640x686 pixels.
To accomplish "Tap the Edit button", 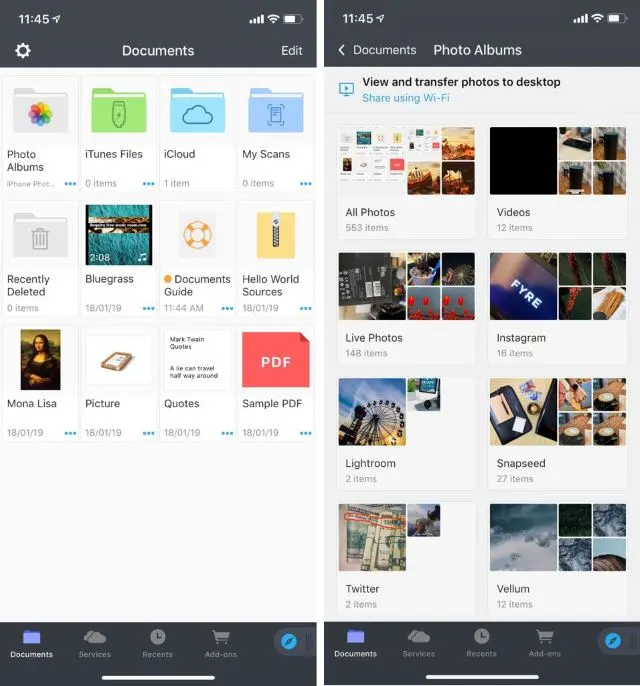I will 292,51.
